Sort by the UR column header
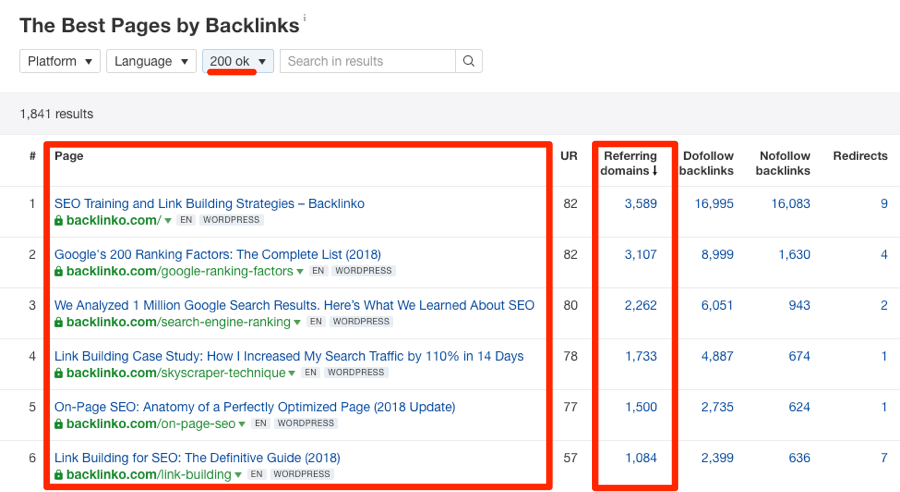Viewport: 900px width, 492px height. point(569,156)
